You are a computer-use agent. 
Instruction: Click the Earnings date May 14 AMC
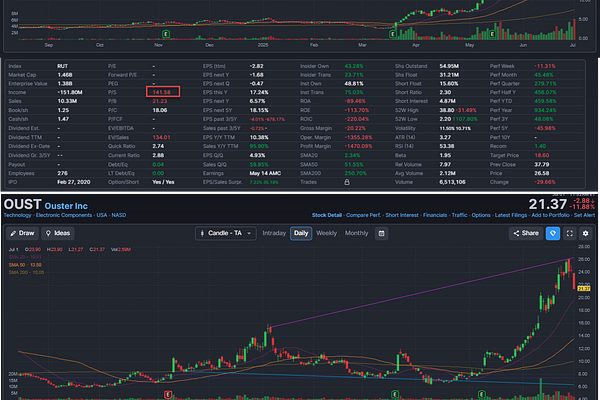coord(265,173)
